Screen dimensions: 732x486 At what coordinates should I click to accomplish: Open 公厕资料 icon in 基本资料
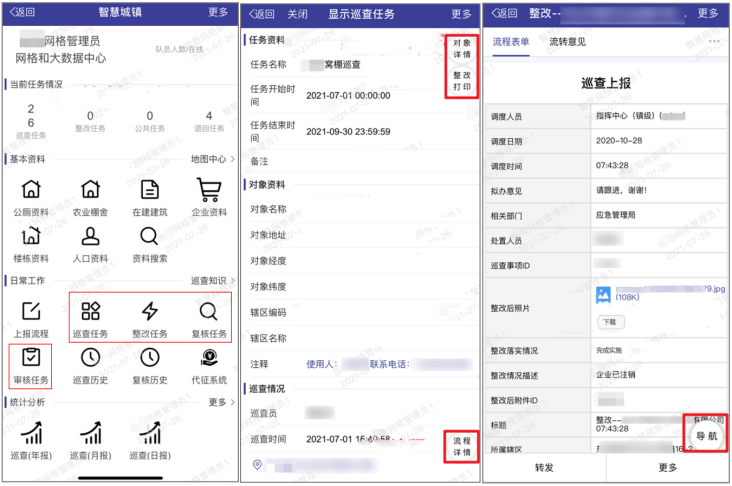[x=31, y=189]
